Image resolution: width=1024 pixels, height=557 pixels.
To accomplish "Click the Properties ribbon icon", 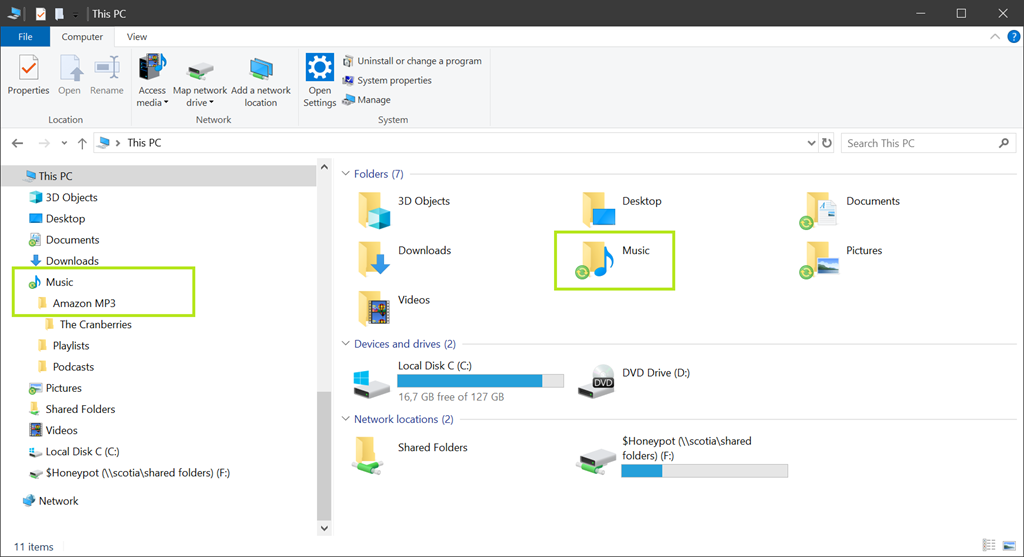I will tap(28, 70).
